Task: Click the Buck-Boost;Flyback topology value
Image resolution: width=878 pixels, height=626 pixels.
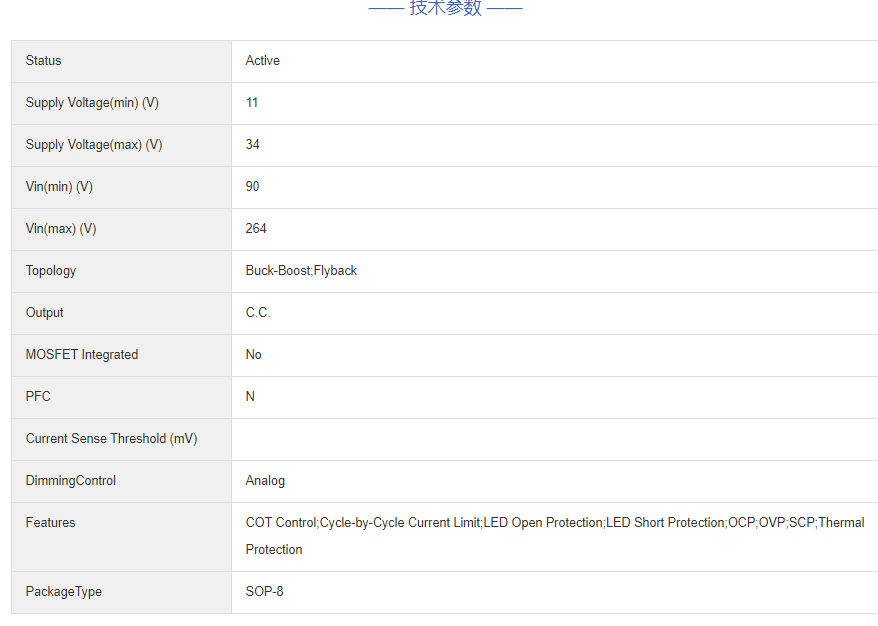Action: (301, 271)
